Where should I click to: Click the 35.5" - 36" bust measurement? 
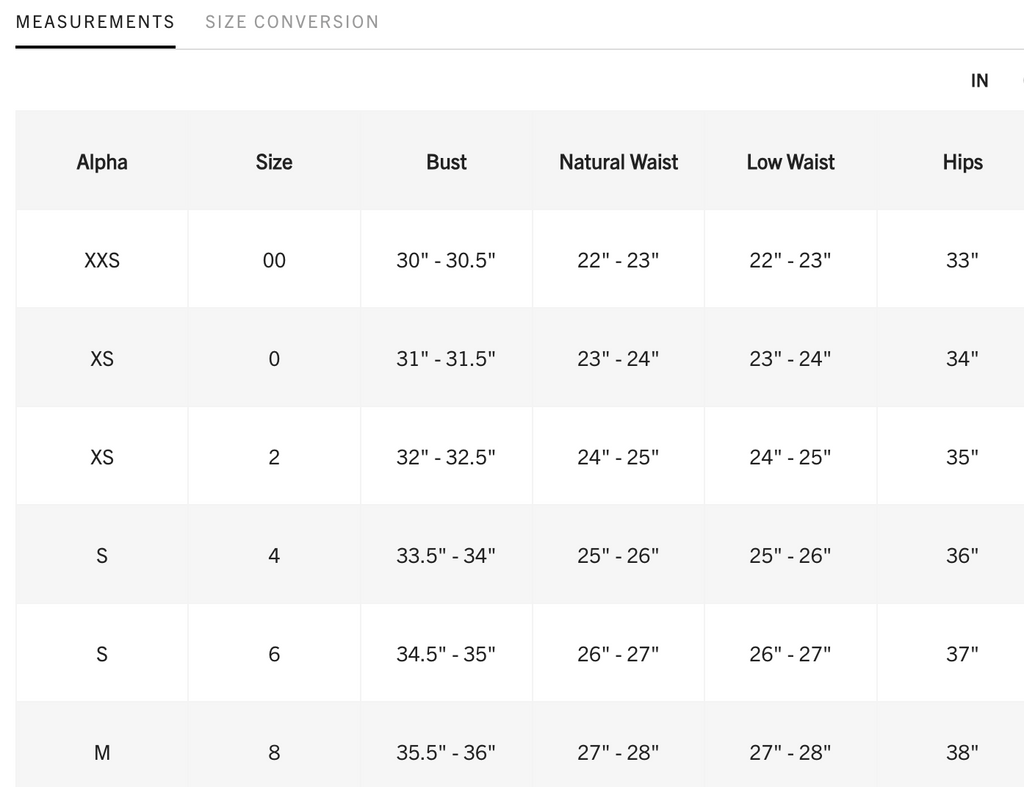coord(446,752)
